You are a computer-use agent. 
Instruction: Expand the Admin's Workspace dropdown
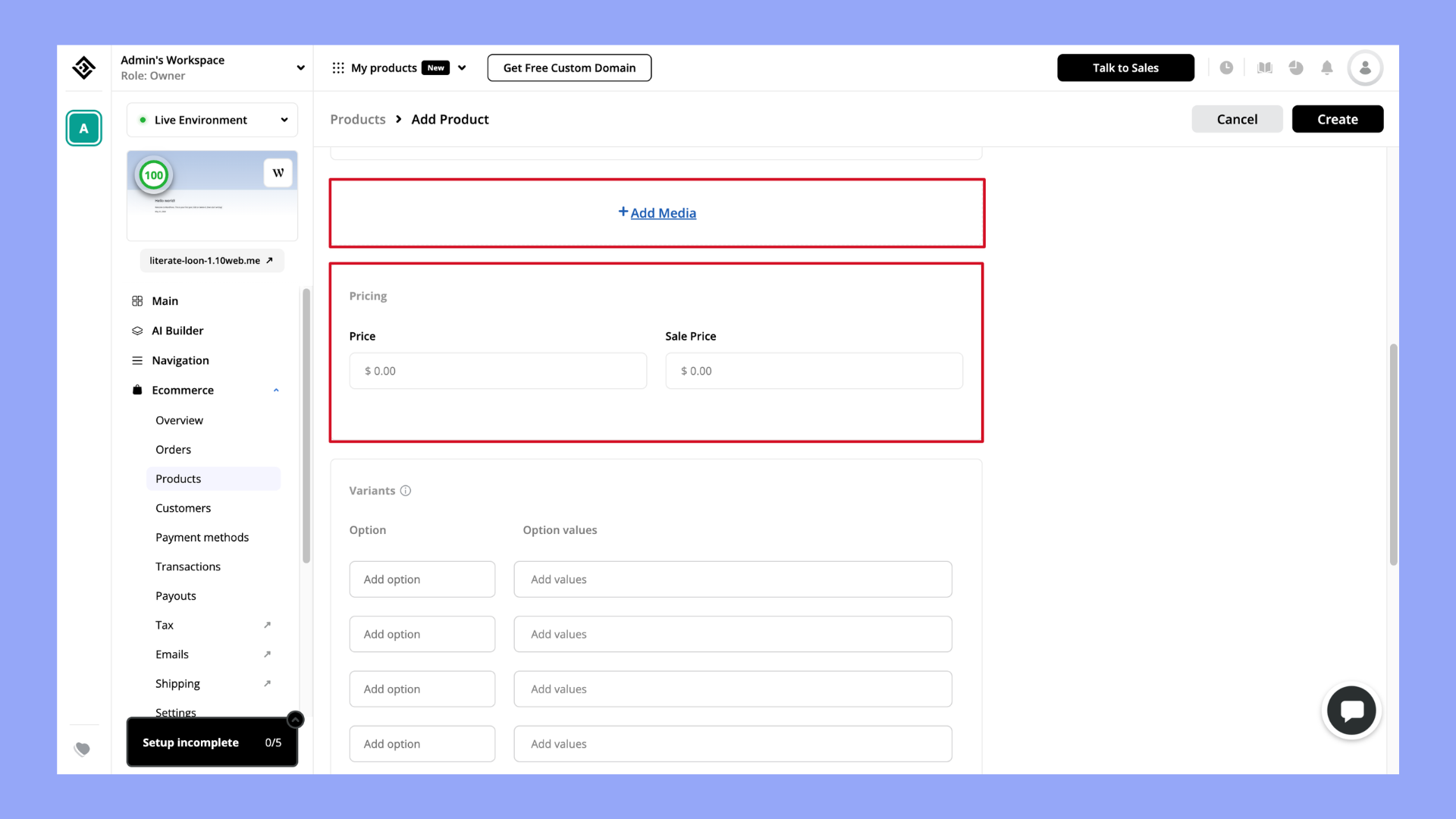[300, 67]
